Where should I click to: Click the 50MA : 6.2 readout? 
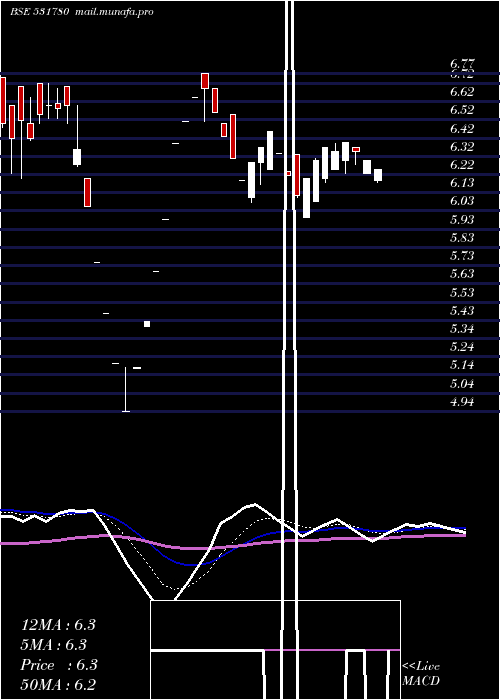[x=58, y=685]
